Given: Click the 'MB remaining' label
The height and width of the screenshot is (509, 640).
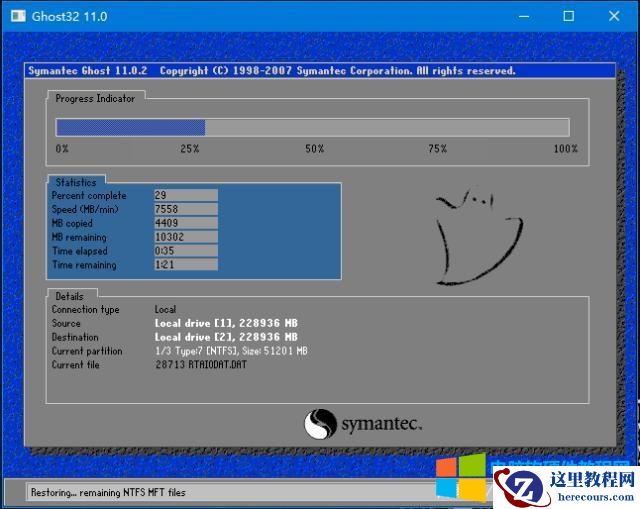Looking at the screenshot, I should click(x=79, y=237).
